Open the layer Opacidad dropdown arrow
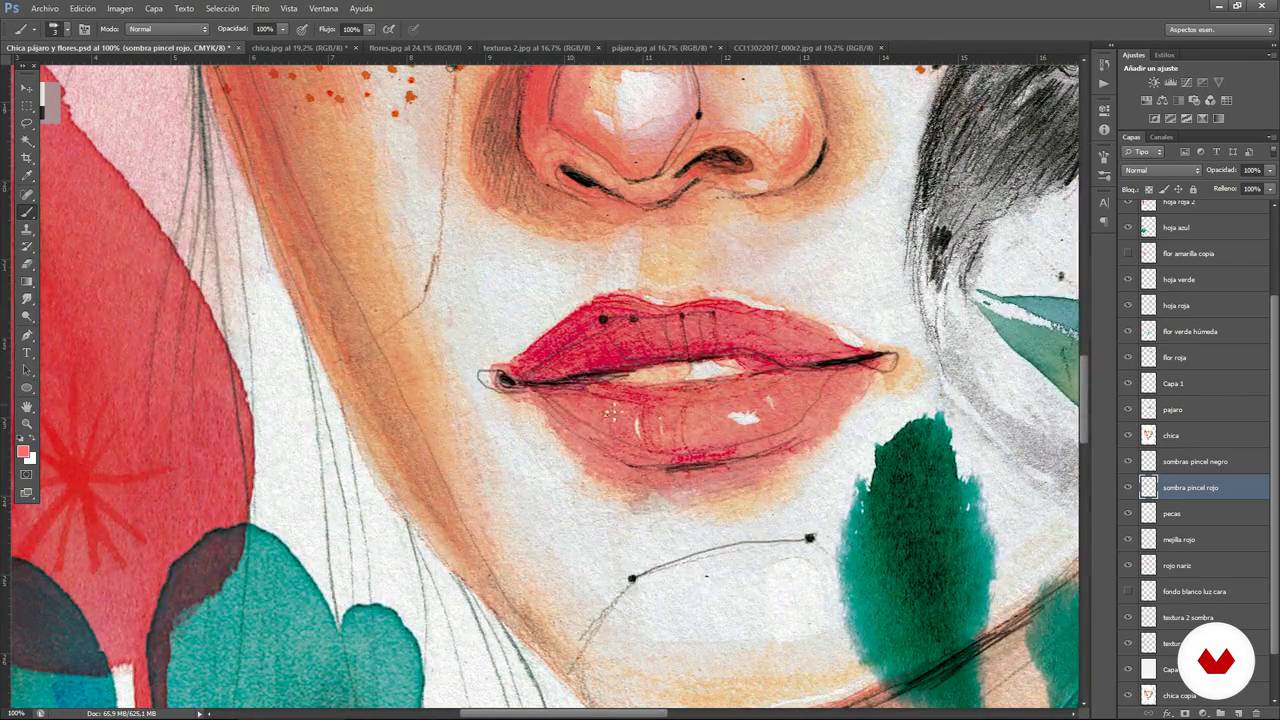Screen dimensions: 1280x720 click(1270, 170)
